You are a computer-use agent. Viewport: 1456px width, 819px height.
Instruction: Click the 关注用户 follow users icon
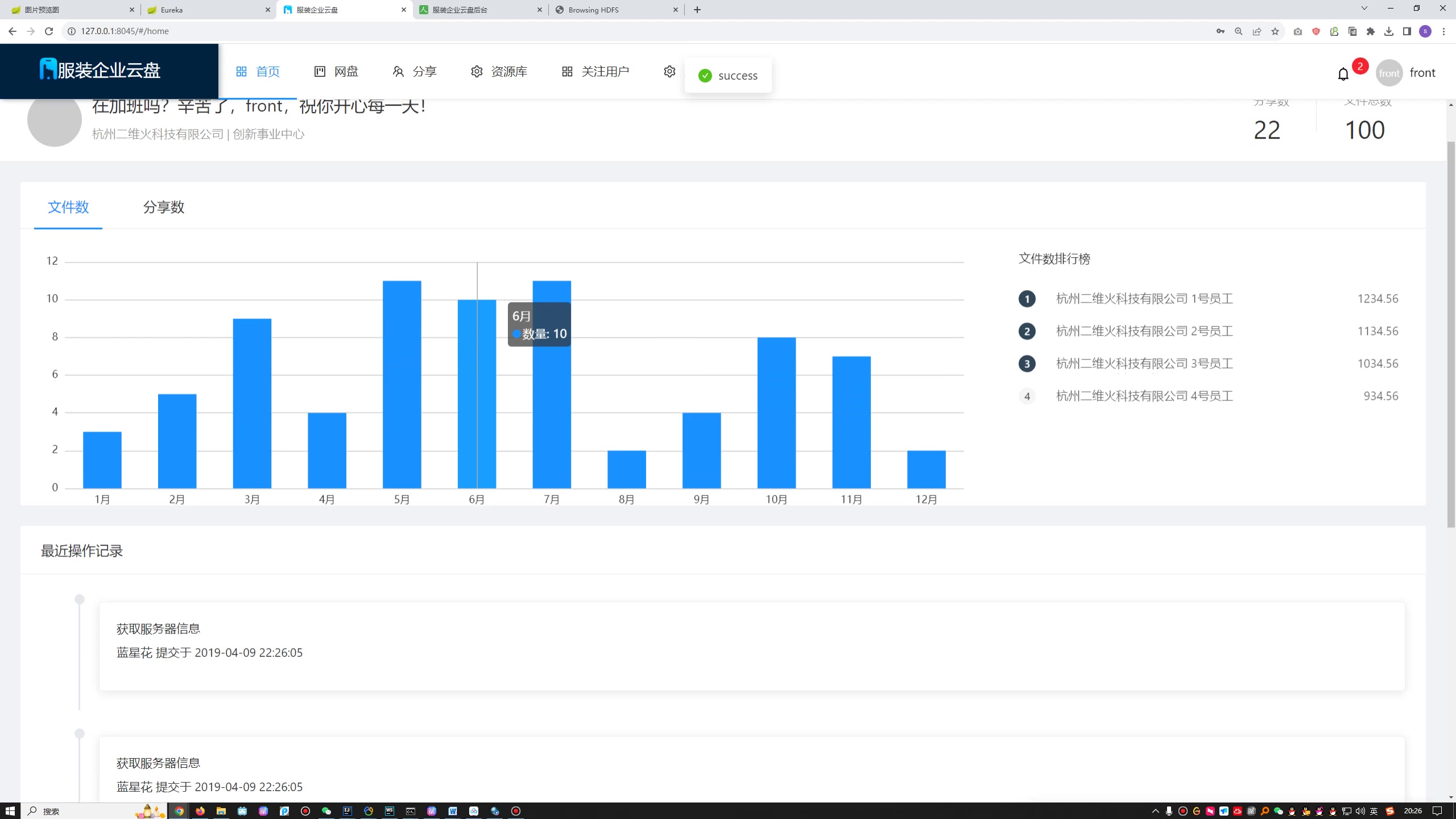[x=567, y=71]
